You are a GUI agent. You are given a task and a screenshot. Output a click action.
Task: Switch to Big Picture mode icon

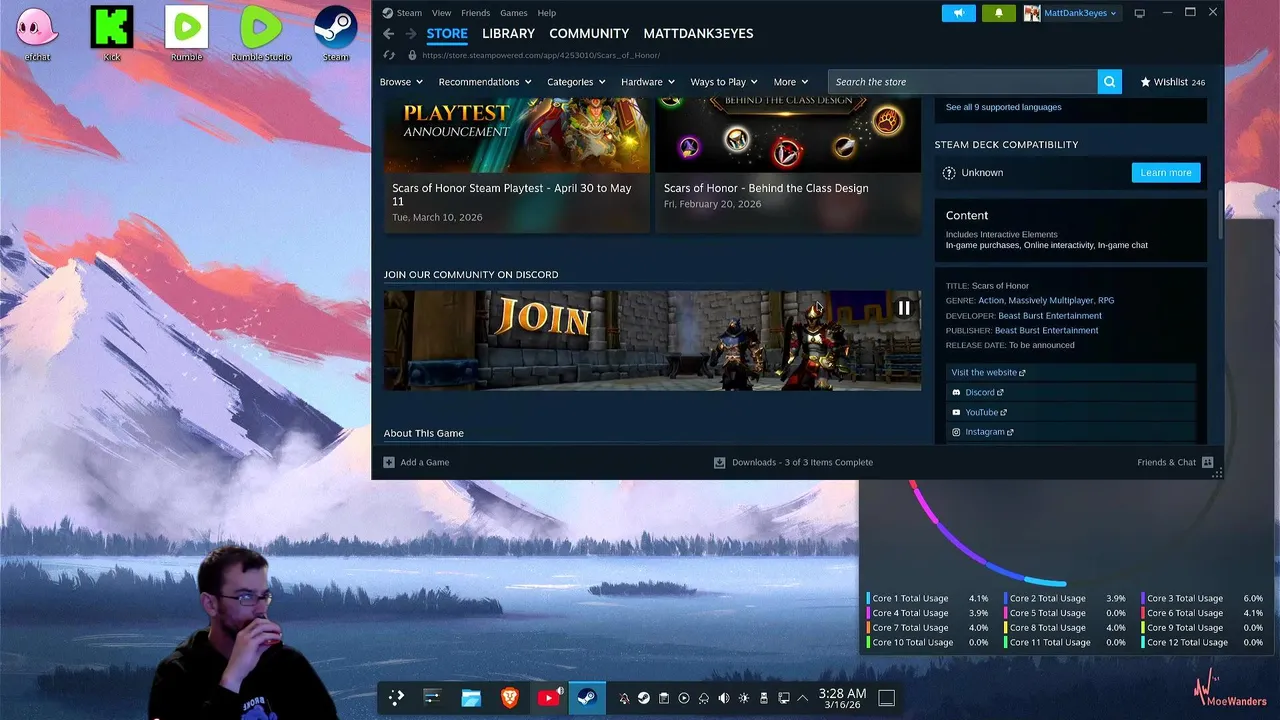coord(1139,13)
